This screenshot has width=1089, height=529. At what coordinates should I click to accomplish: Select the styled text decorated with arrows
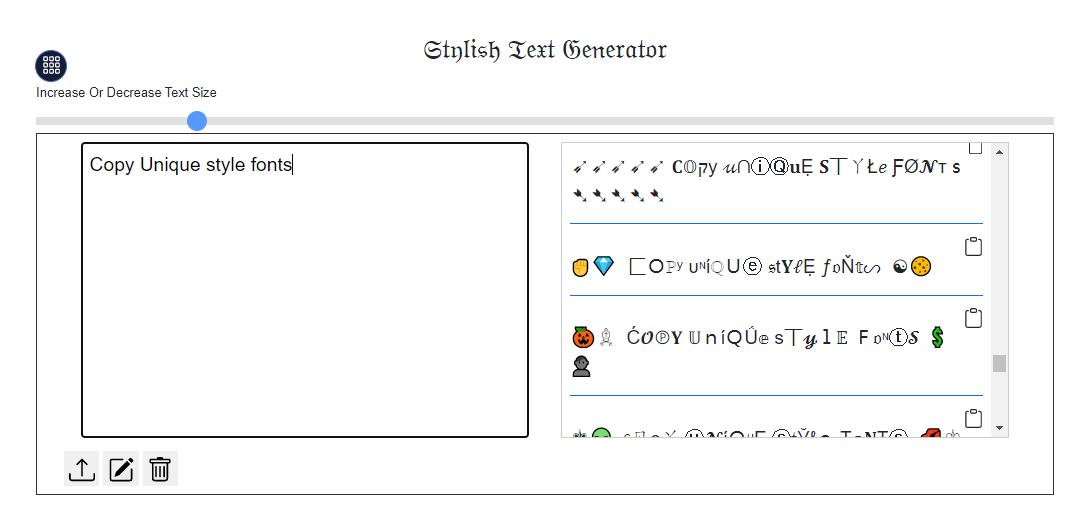766,181
